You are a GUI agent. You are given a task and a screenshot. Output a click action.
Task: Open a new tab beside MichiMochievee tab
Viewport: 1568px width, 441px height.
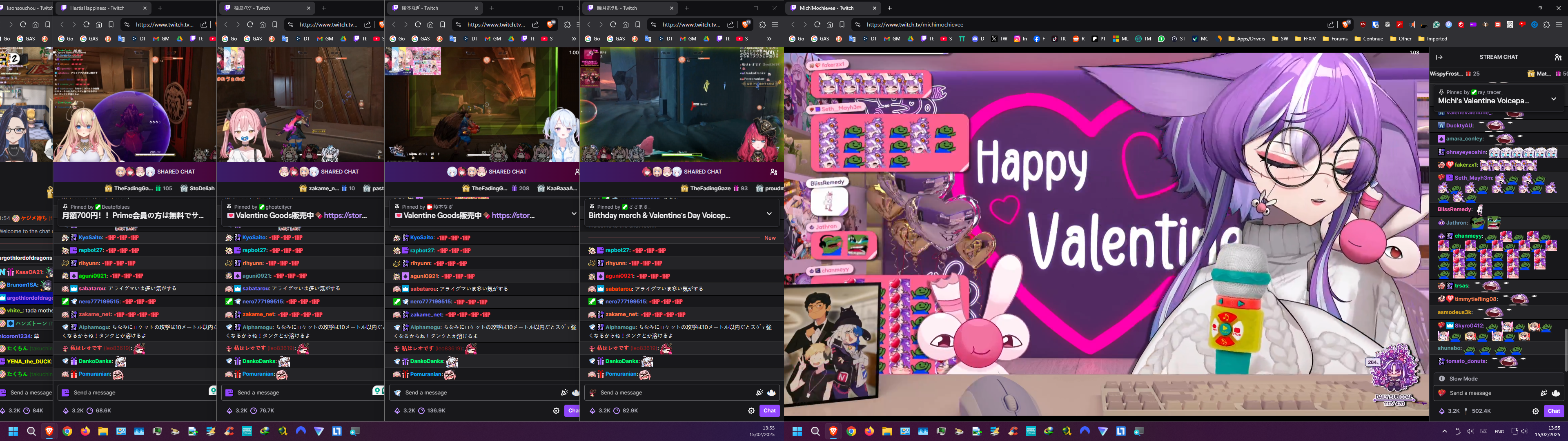point(889,9)
